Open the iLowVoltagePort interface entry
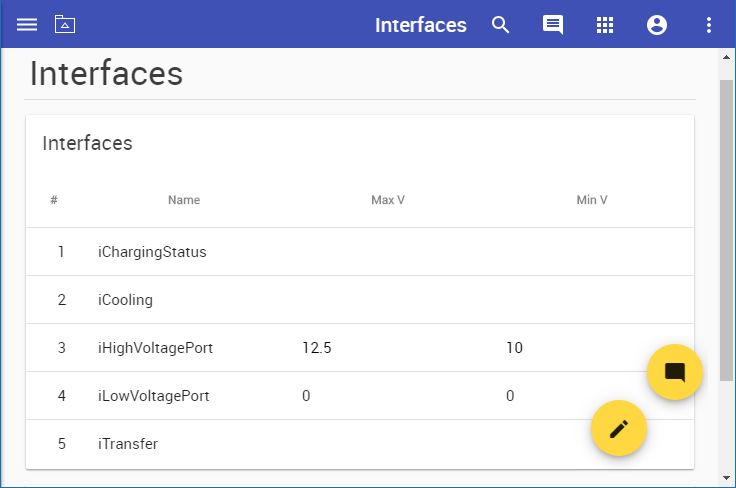736x488 pixels. click(154, 396)
